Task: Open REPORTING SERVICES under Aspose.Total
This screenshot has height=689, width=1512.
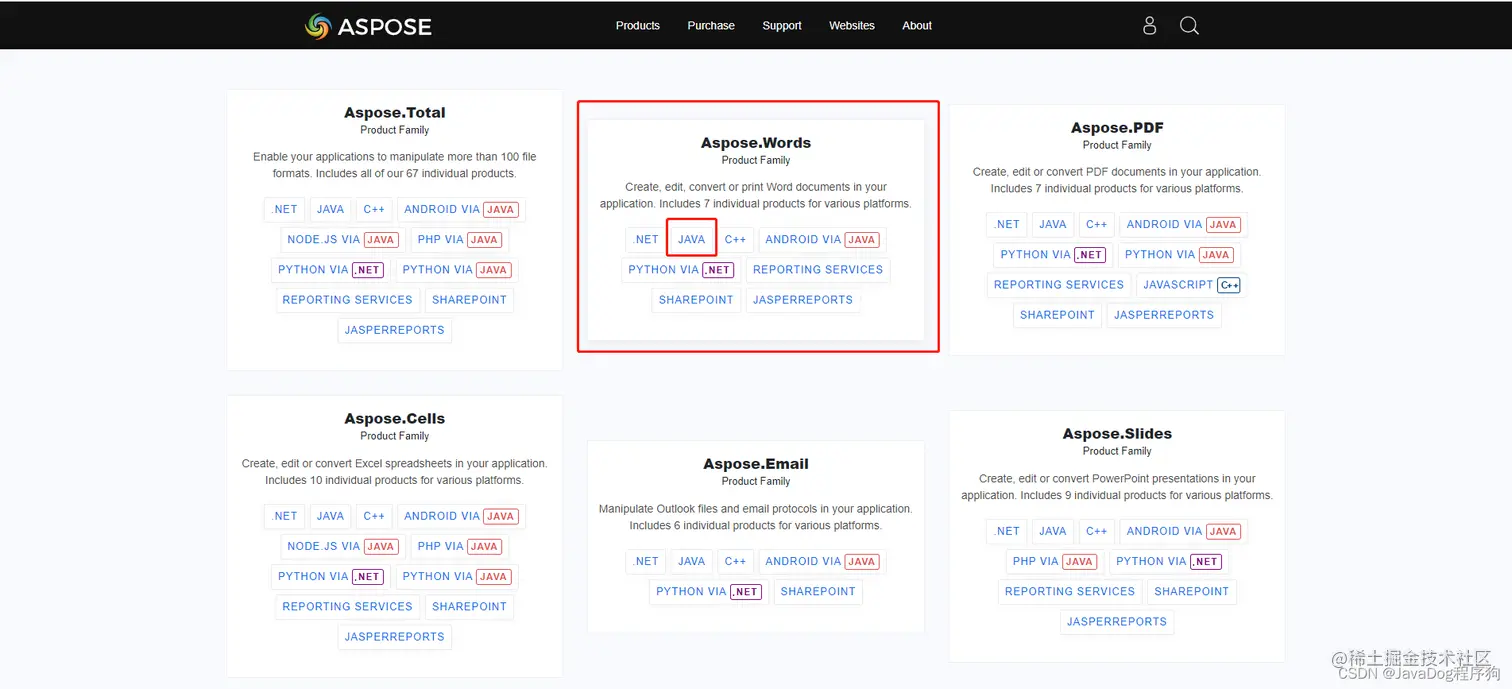Action: (x=347, y=300)
